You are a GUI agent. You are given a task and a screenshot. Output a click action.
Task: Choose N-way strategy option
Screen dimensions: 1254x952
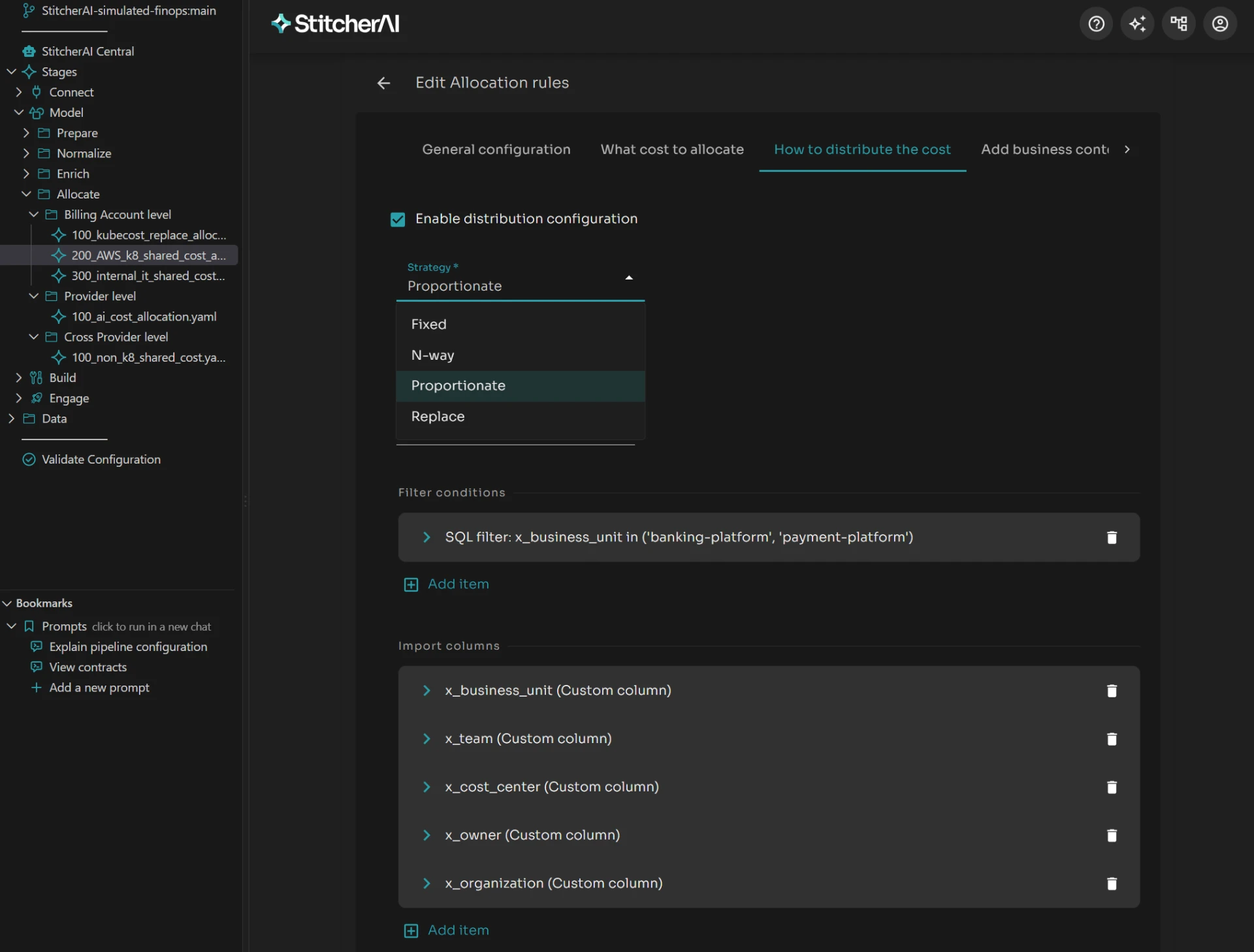(521, 355)
